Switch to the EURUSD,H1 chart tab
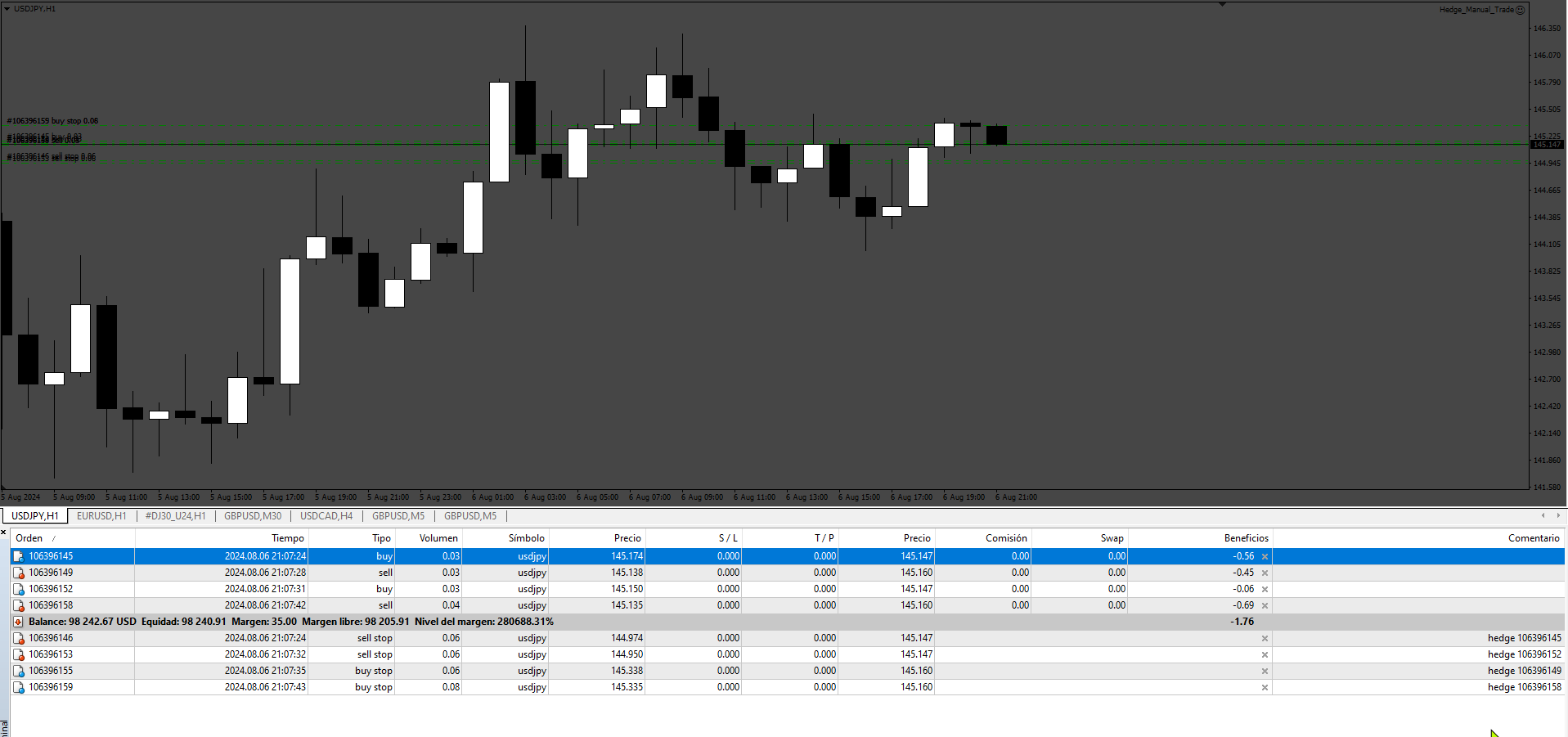The width and height of the screenshot is (1568, 737). click(x=101, y=516)
